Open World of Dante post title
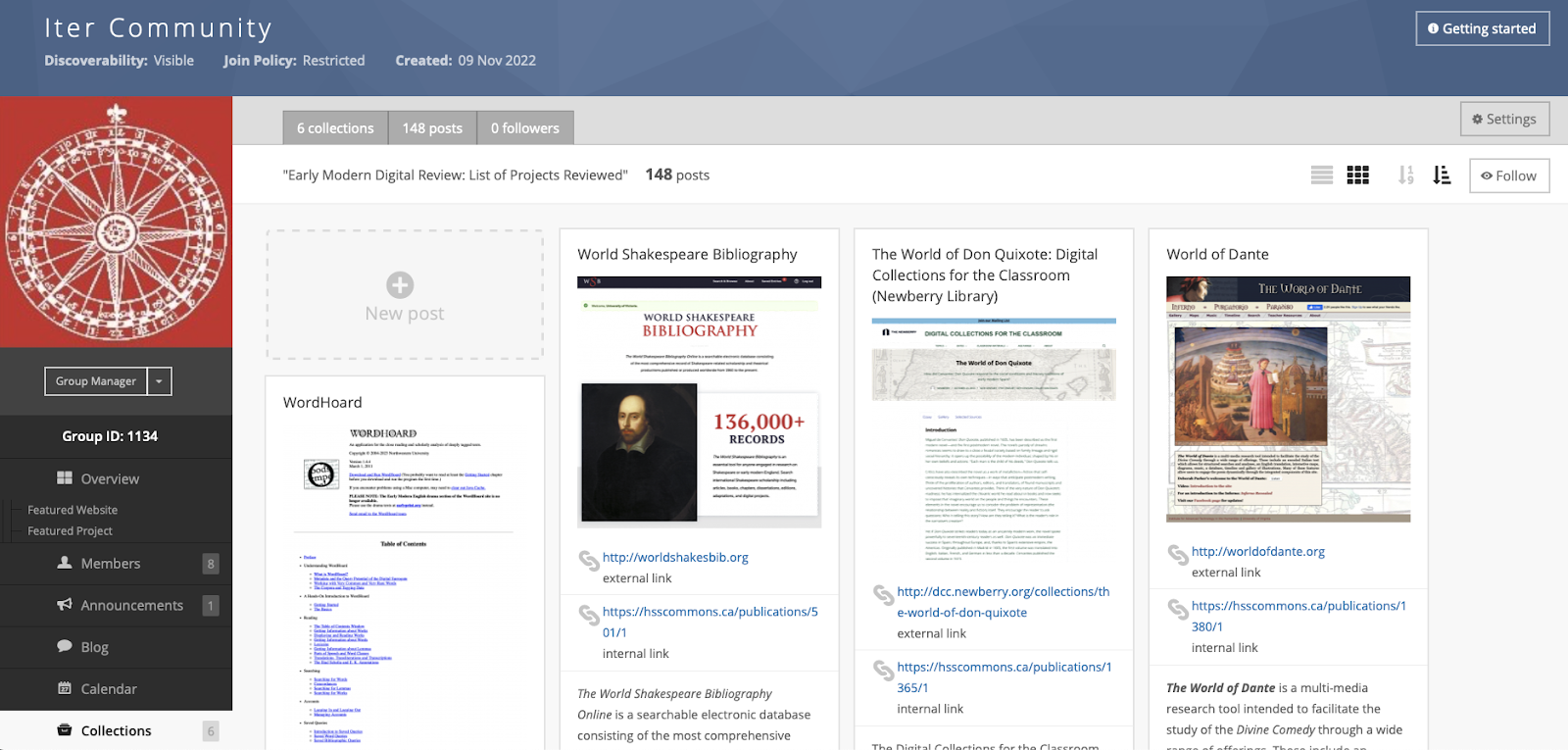This screenshot has width=1568, height=750. [x=1217, y=254]
